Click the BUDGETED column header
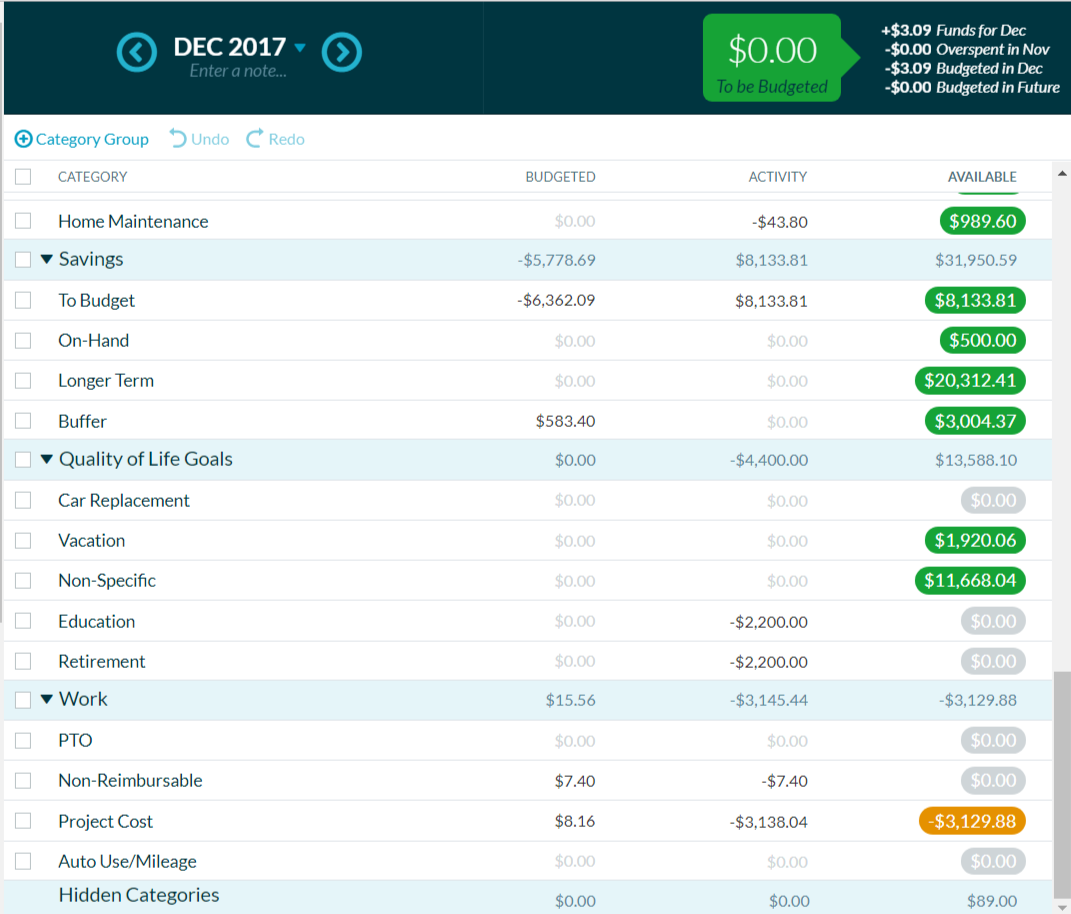Viewport: 1071px width, 914px height. pyautogui.click(x=560, y=177)
